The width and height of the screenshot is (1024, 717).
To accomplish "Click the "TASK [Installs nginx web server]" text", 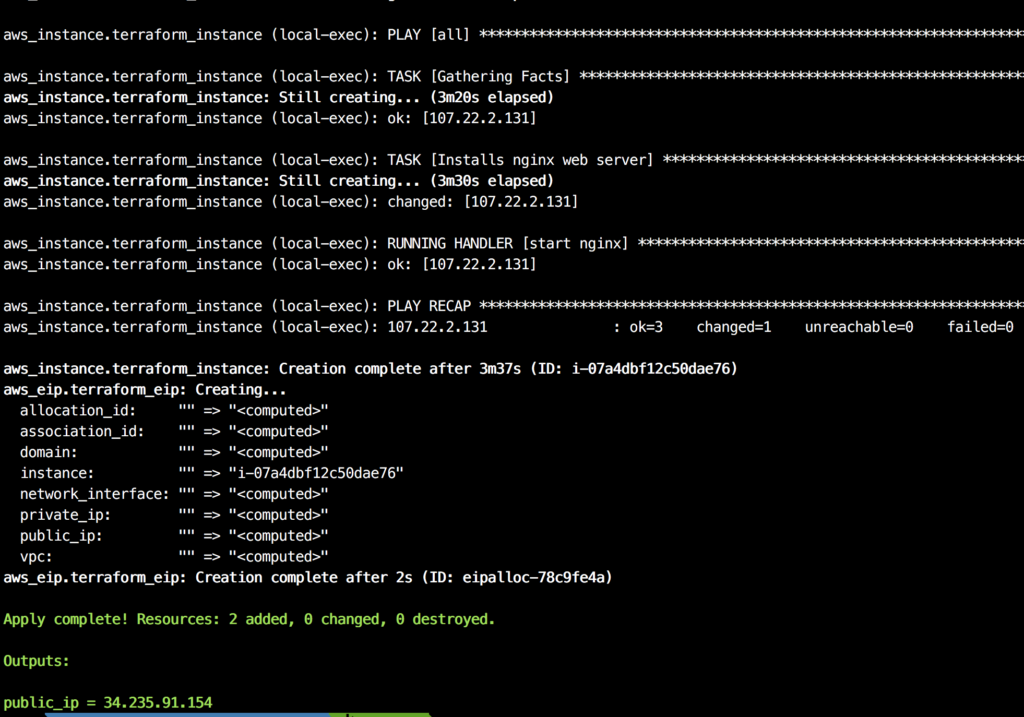I will click(x=520, y=160).
